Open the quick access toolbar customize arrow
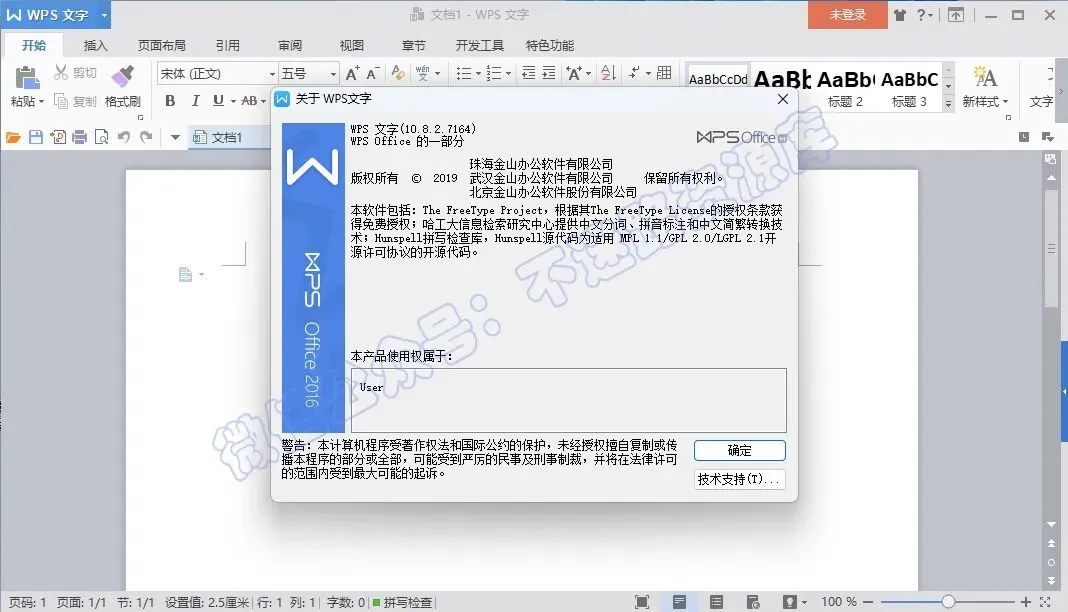 pyautogui.click(x=175, y=138)
